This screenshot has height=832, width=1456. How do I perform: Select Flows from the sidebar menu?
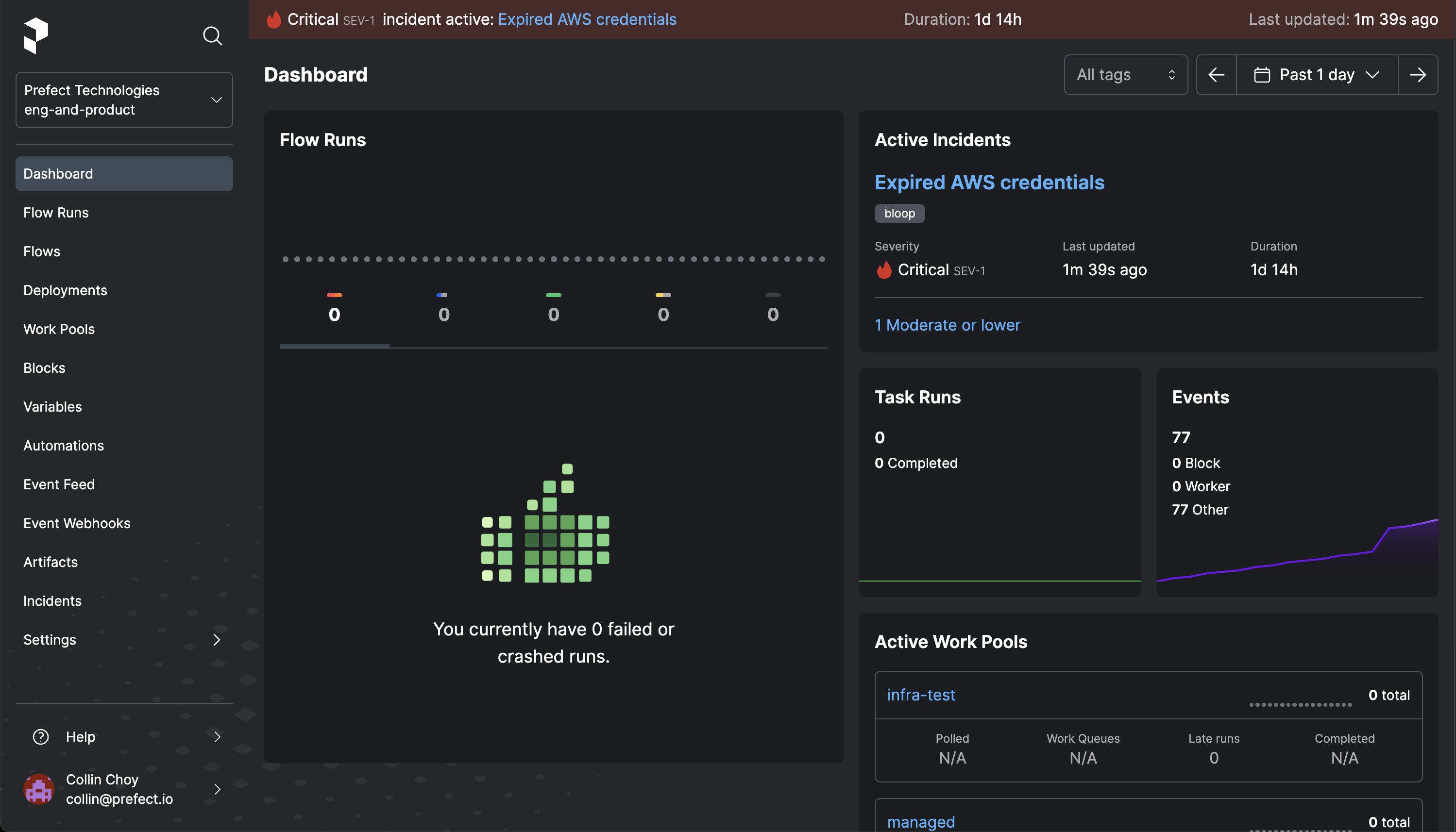(41, 251)
